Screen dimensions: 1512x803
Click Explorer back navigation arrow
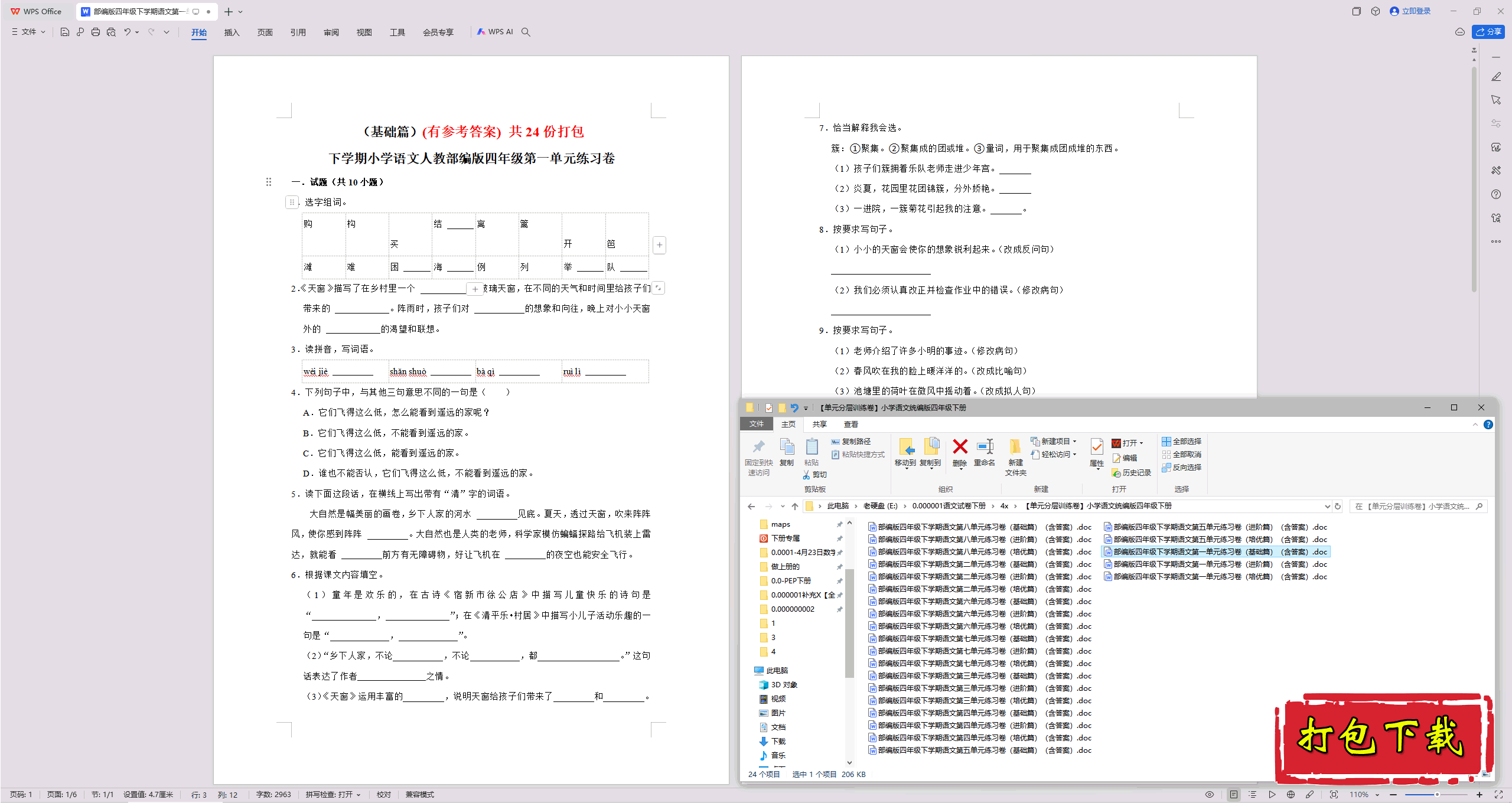point(751,507)
